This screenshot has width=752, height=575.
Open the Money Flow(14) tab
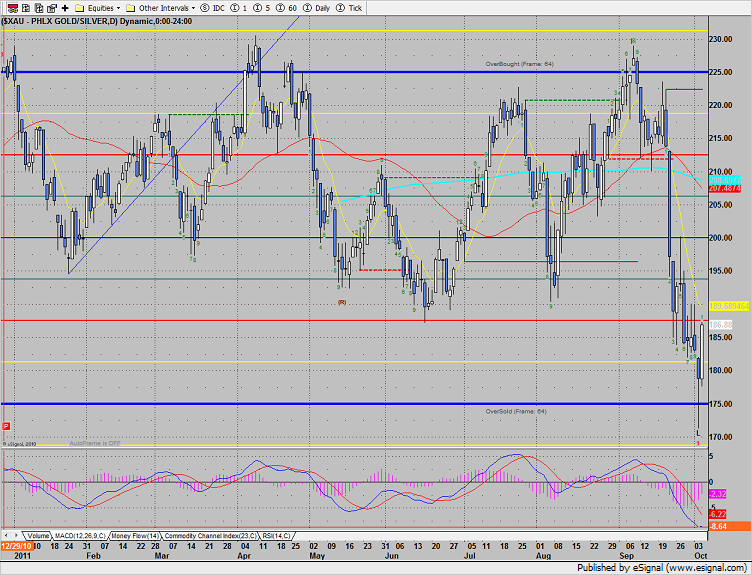tap(135, 536)
